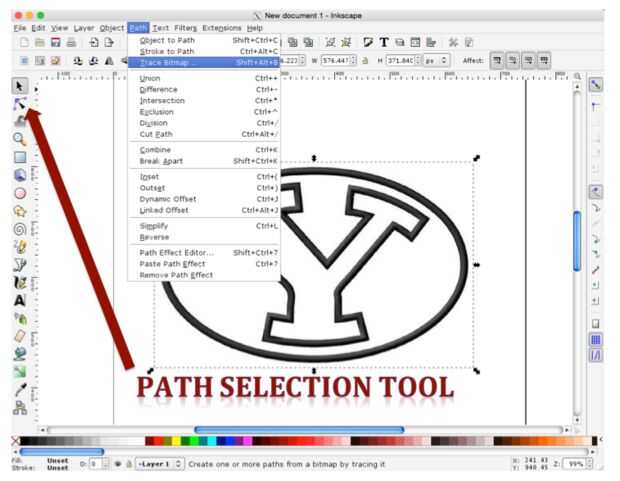
Task: Select the Bezier pen tool
Action: (x=20, y=265)
